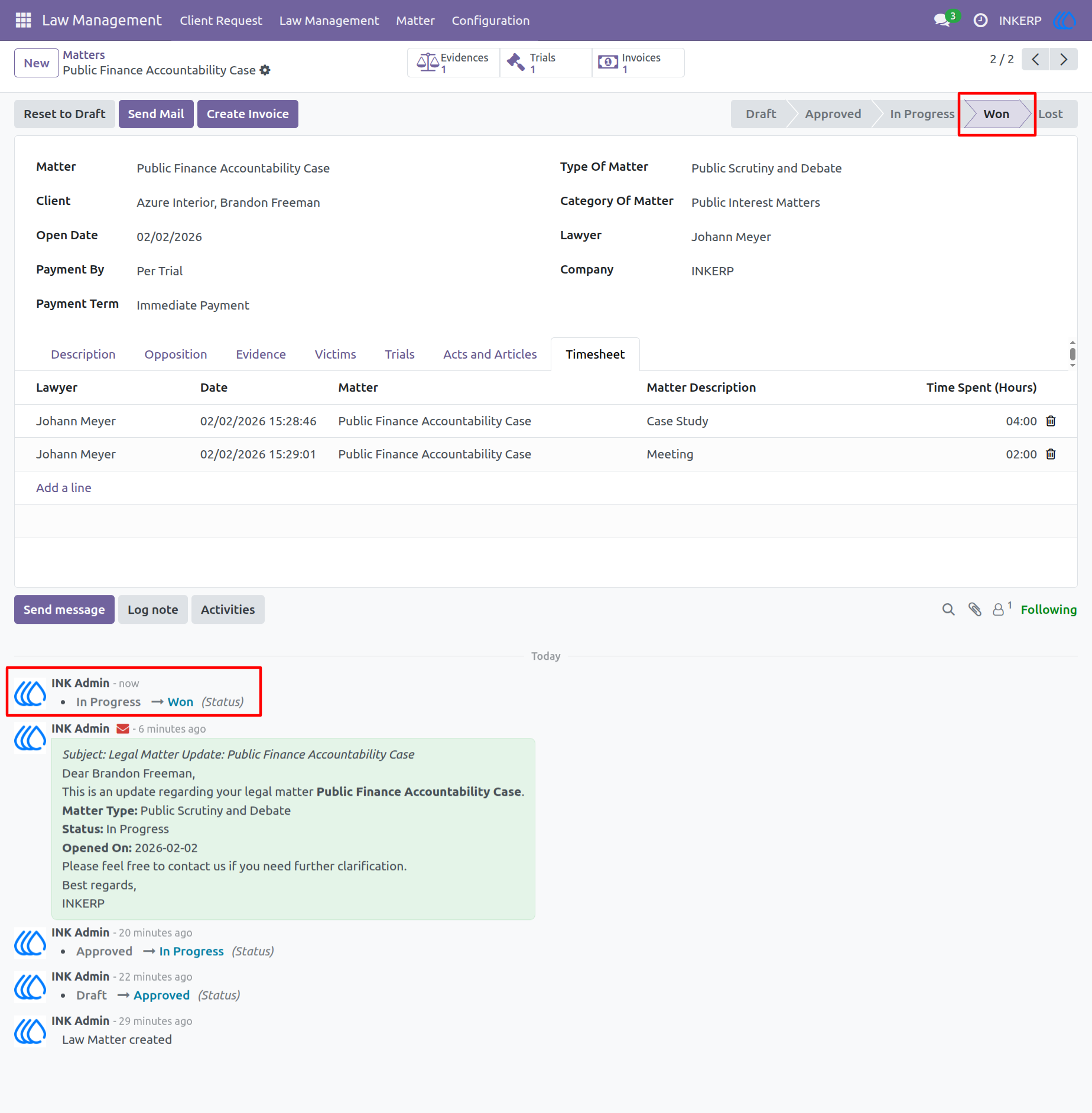Switch to the Victims tab
Screen dimensions: 1092x1113
coord(336,354)
